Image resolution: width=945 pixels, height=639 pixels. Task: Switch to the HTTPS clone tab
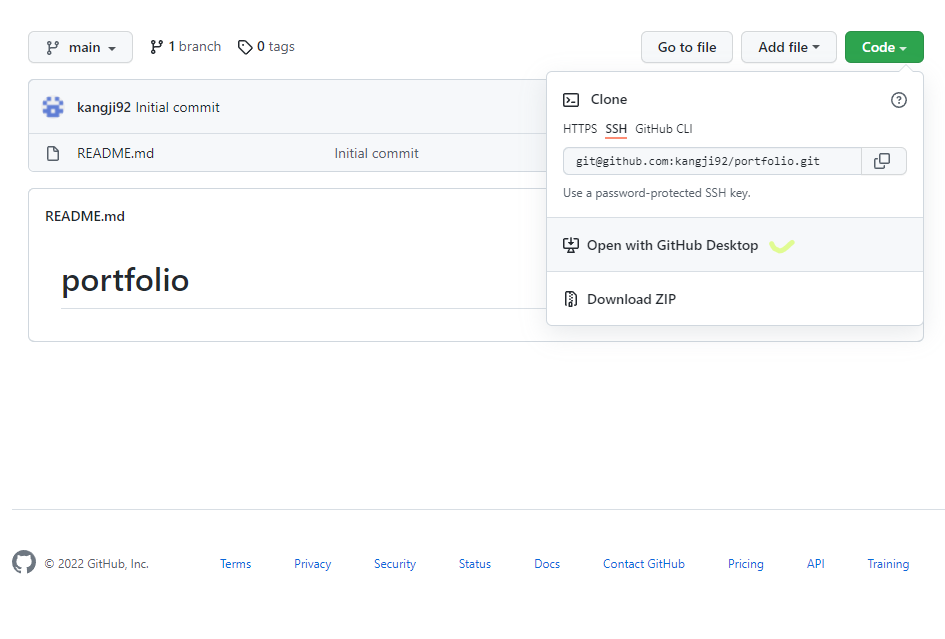pos(580,128)
